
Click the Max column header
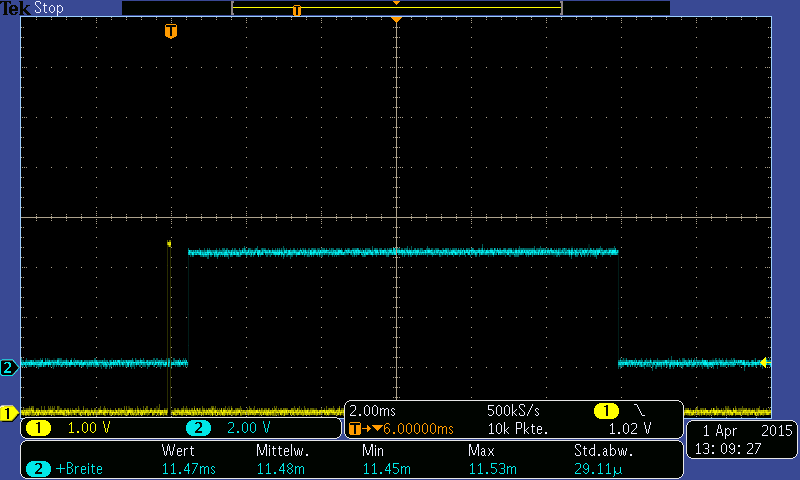[481, 450]
